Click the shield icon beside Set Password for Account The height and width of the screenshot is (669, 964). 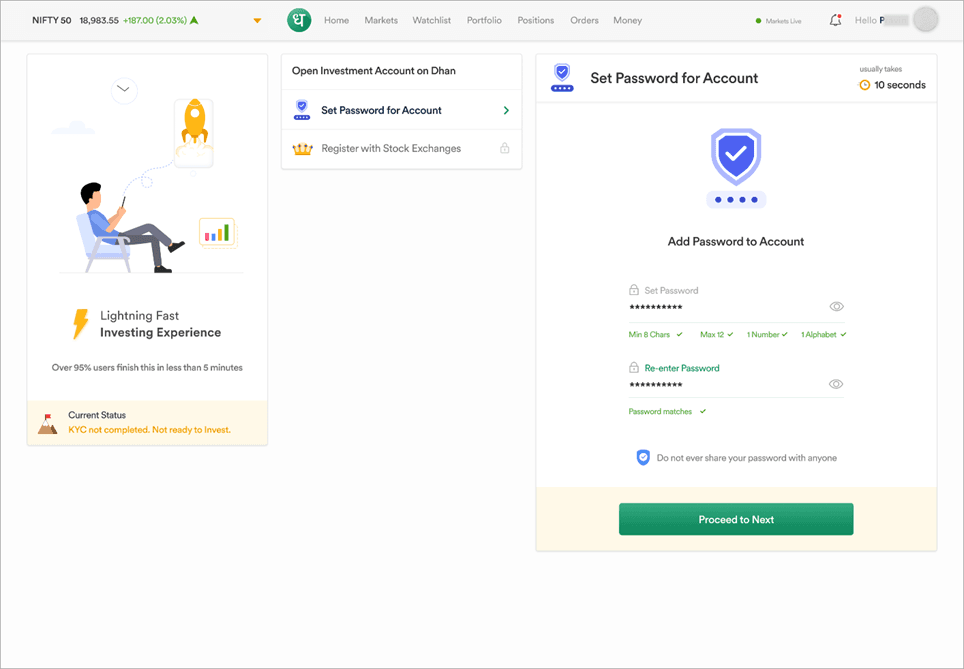(302, 111)
